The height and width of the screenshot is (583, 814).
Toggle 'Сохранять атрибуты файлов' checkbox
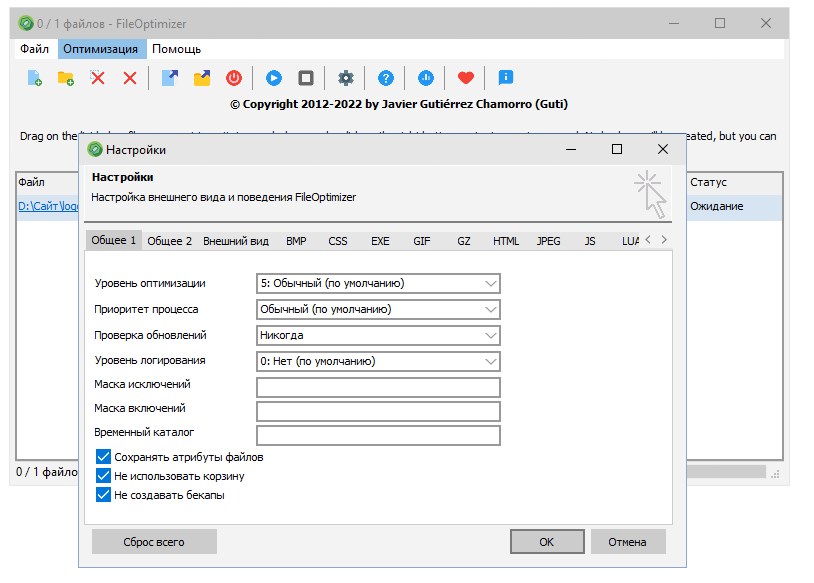pyautogui.click(x=103, y=457)
